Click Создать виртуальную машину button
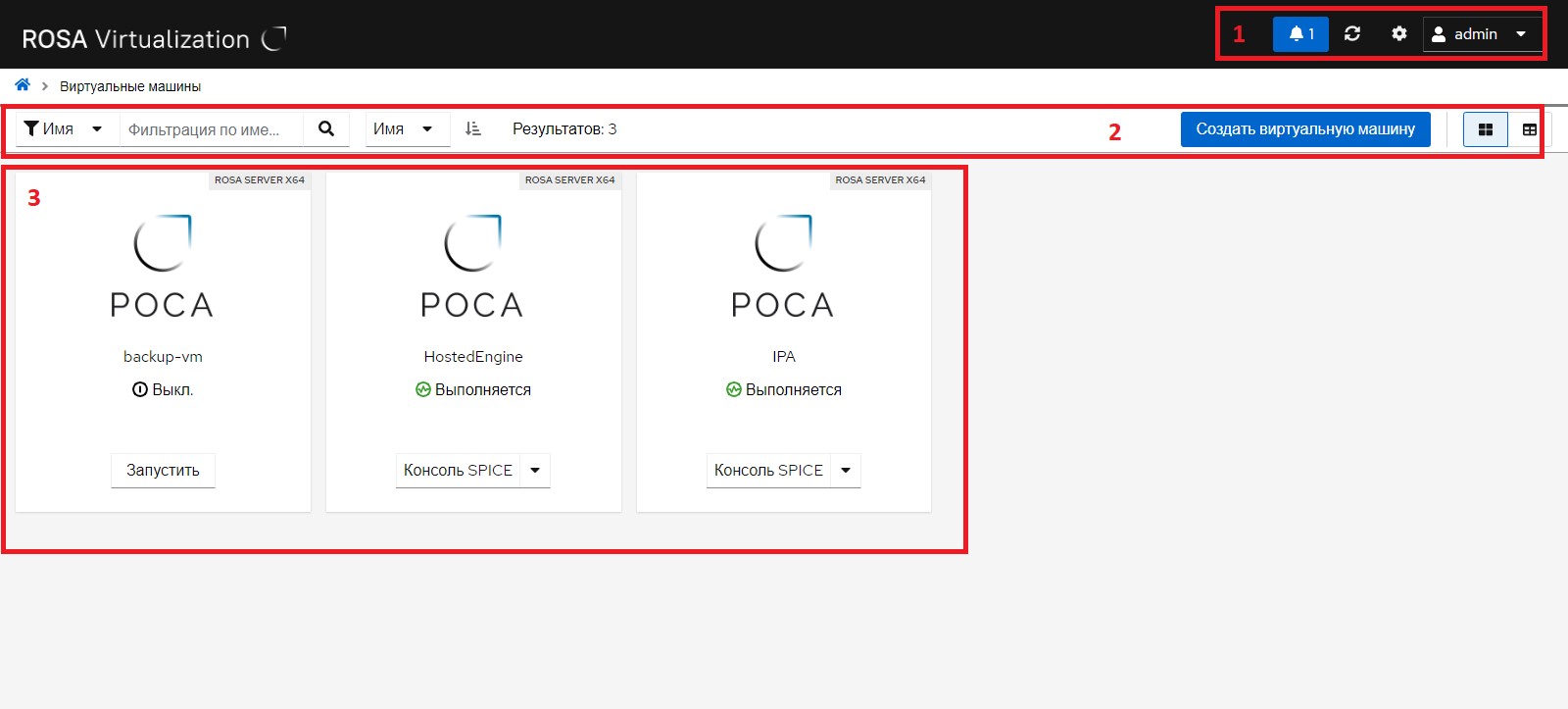The image size is (1568, 709). pos(1304,129)
